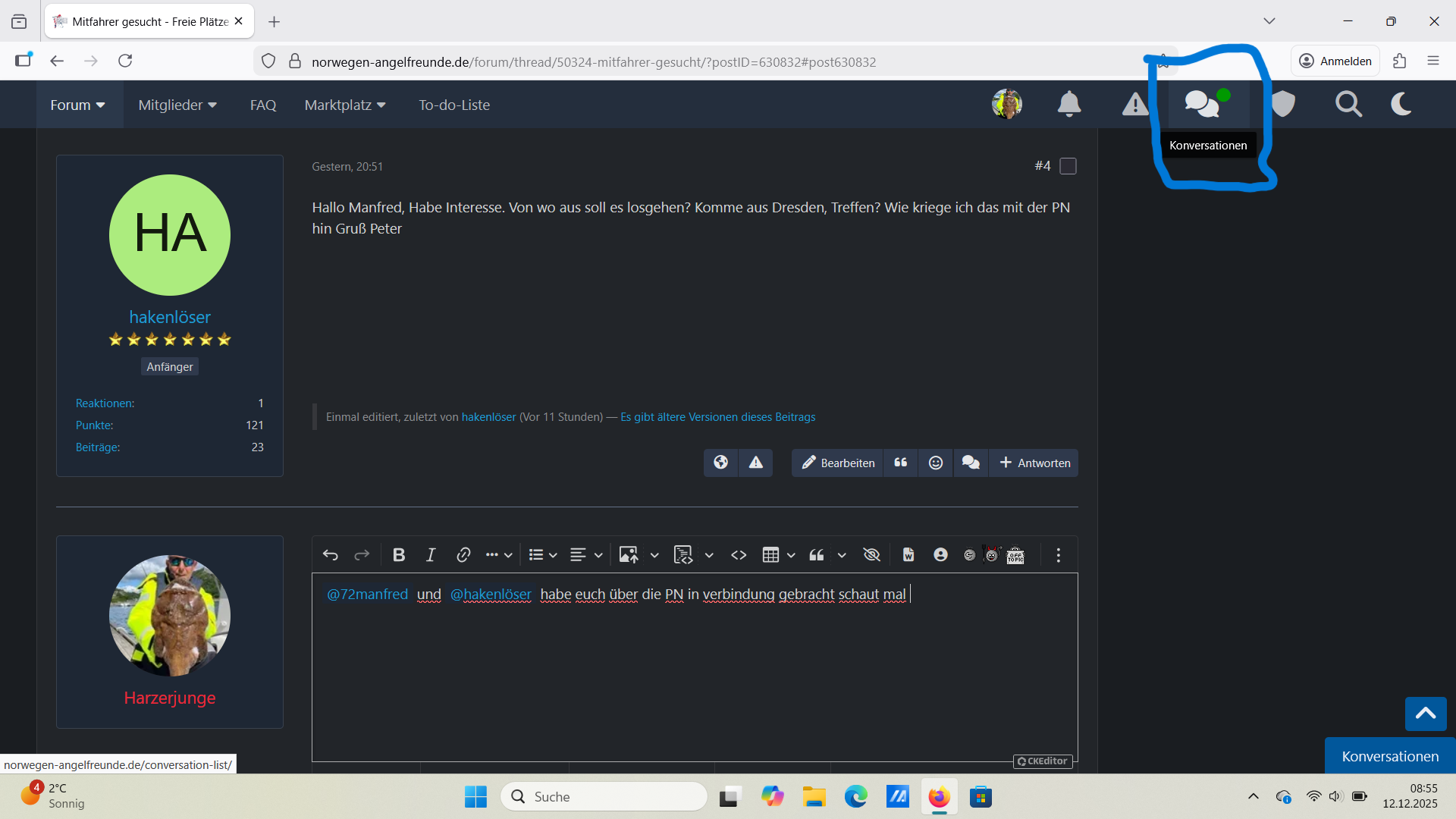Expand the table insert dropdown
The height and width of the screenshot is (819, 1456).
[x=791, y=555]
